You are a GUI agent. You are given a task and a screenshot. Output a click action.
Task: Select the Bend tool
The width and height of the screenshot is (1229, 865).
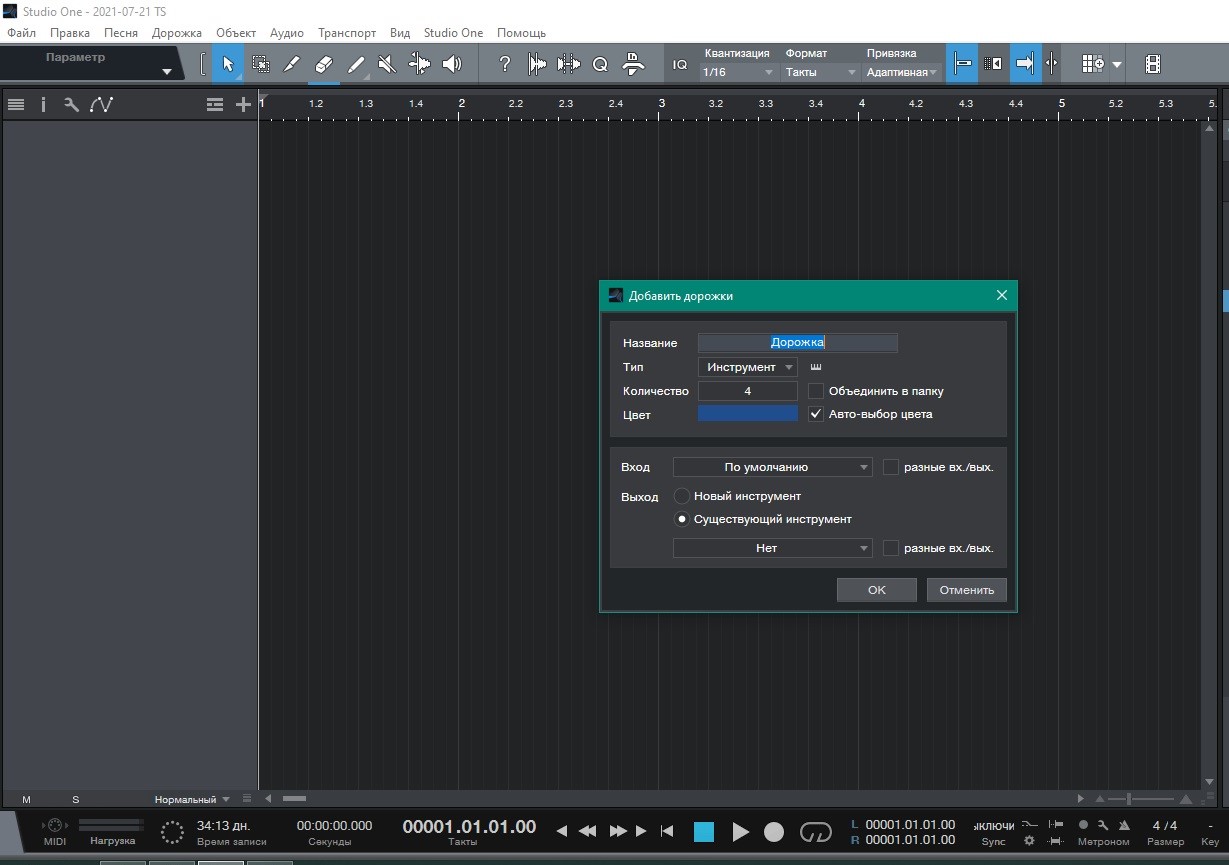420,64
